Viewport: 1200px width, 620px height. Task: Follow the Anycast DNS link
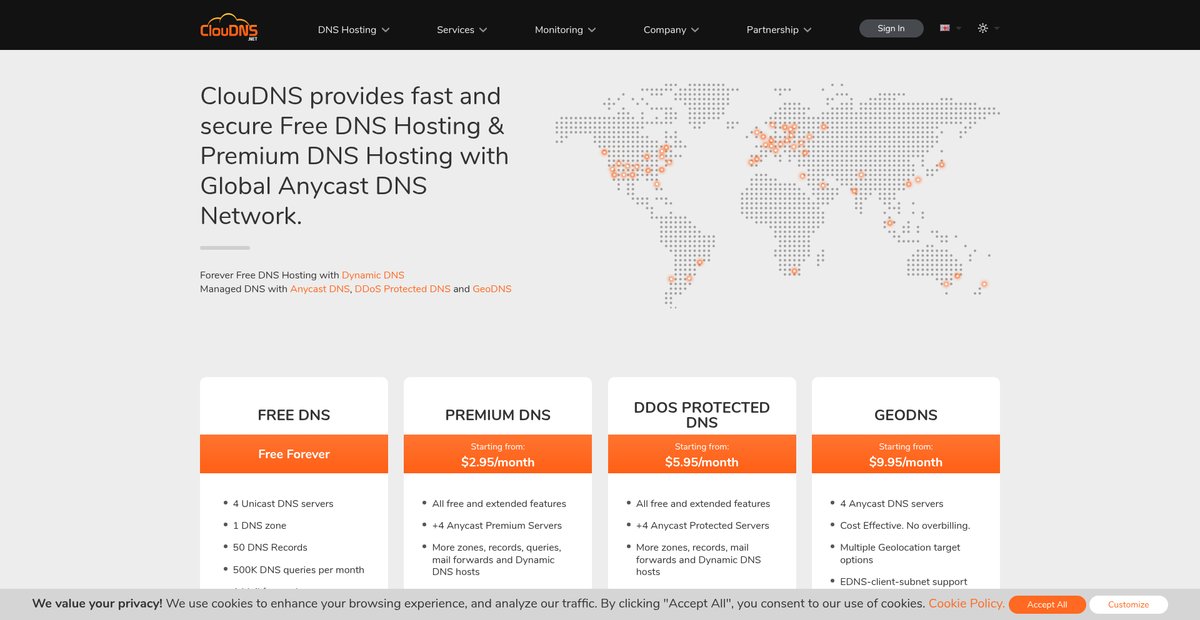click(320, 289)
